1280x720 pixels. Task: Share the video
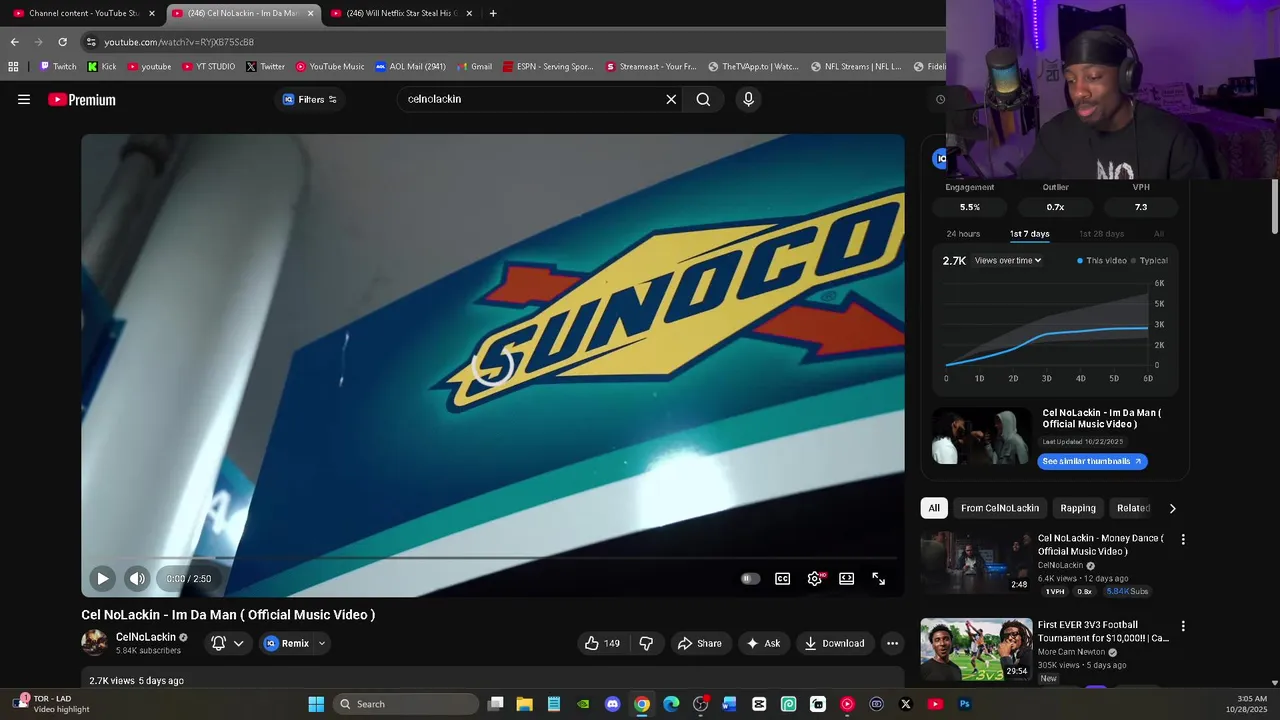pyautogui.click(x=699, y=643)
